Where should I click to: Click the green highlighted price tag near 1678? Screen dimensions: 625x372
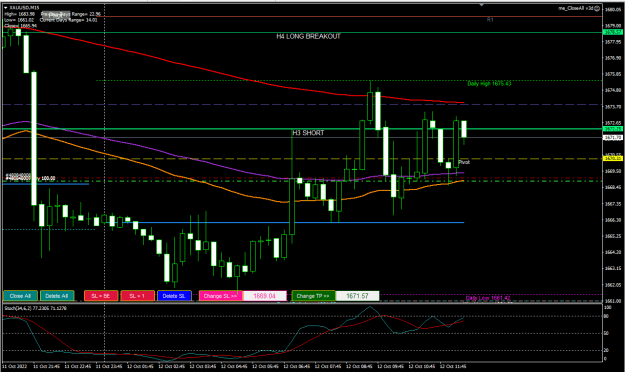613,32
